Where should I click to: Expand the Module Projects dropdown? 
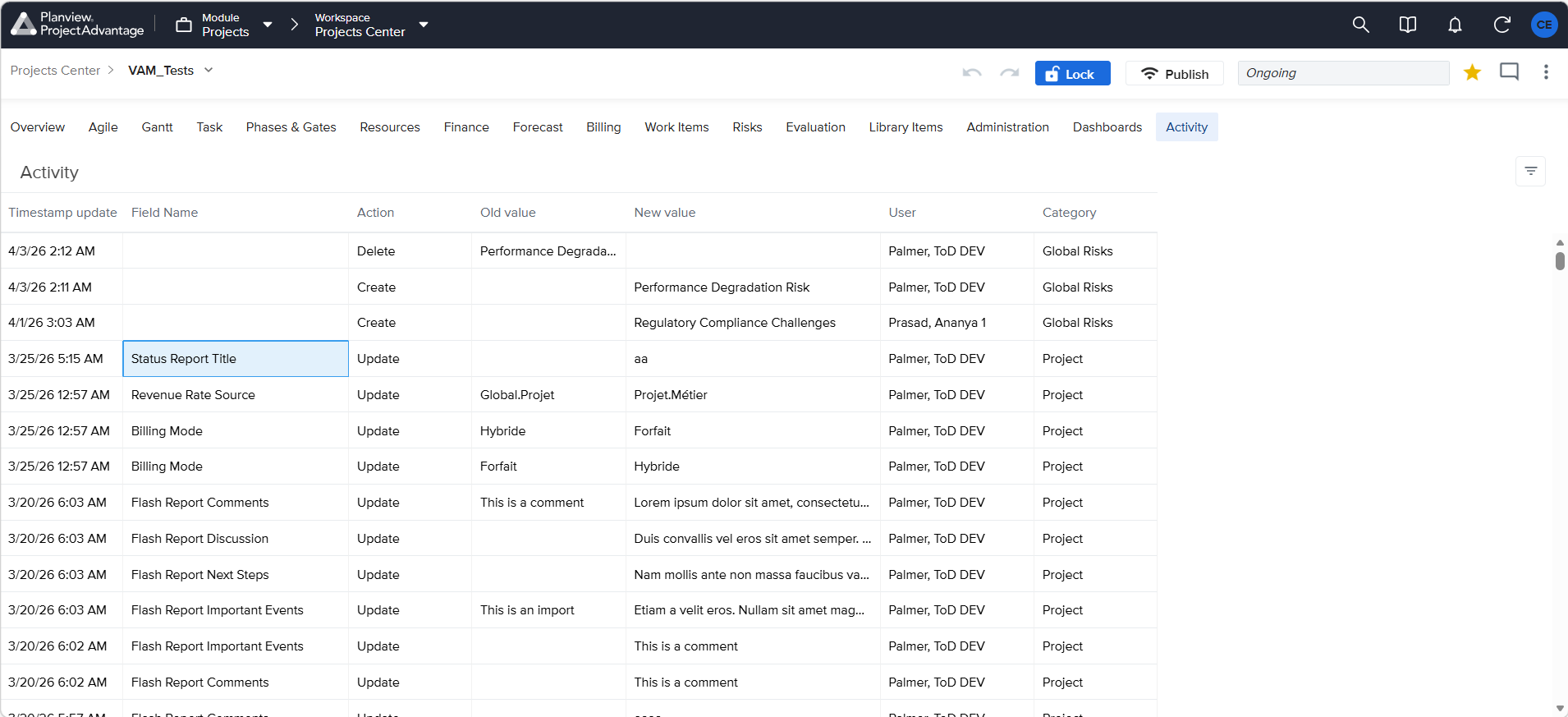click(x=268, y=25)
